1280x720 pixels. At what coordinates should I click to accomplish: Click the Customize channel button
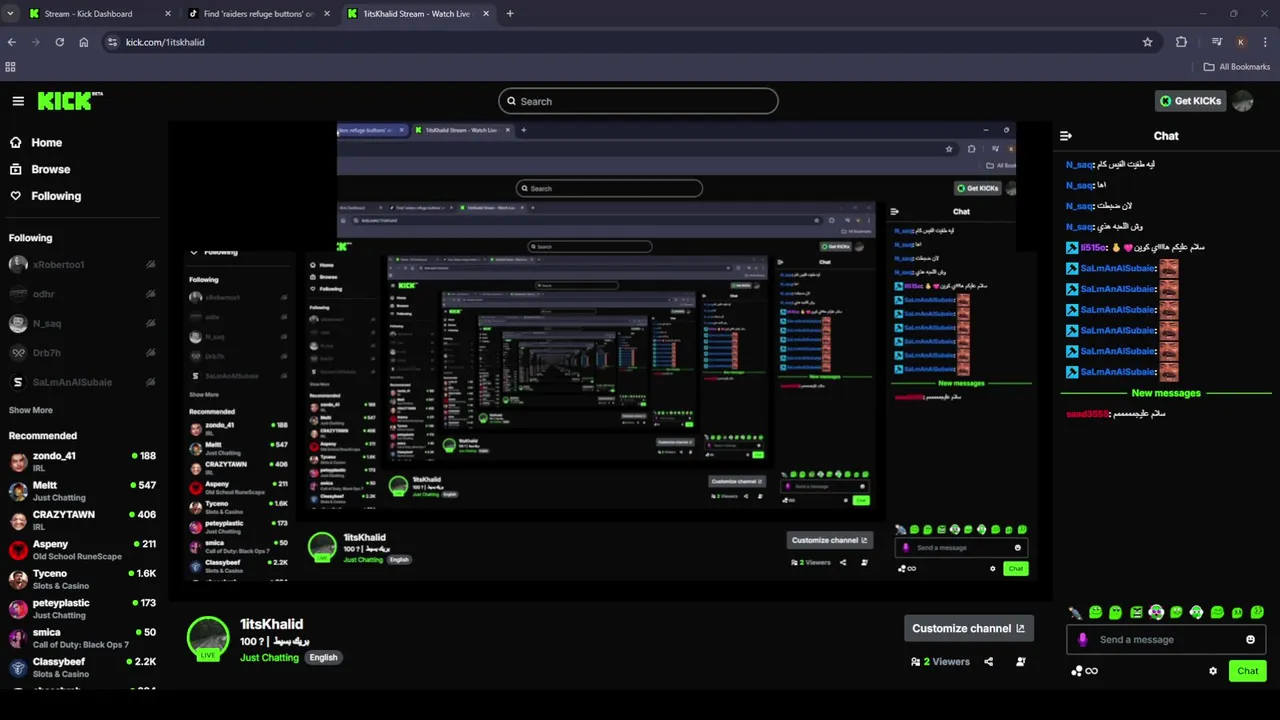968,628
